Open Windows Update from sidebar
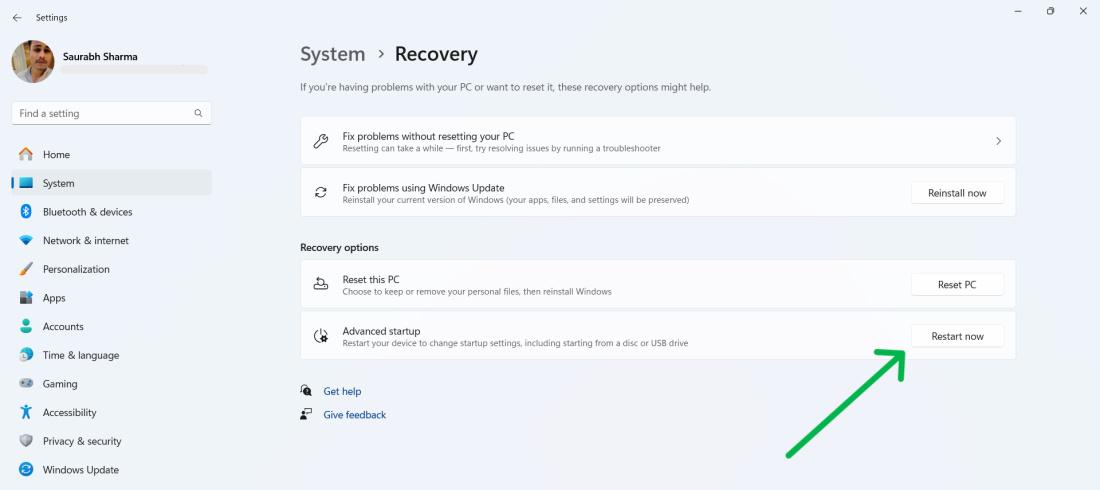Screen dimensions: 1100x490 point(80,470)
